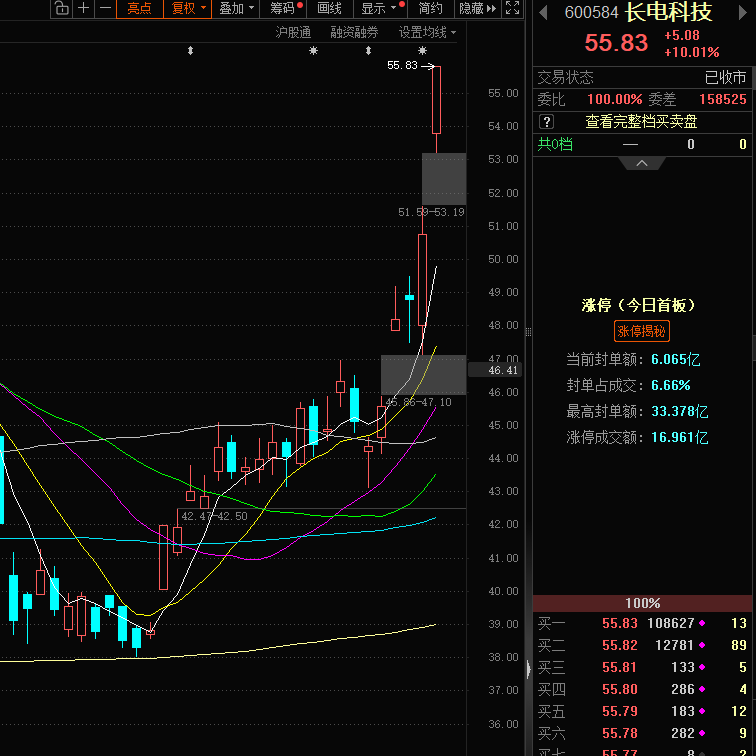Viewport: 756px width, 756px height.
Task: Click the 买一 price 55.83
Action: tap(620, 623)
